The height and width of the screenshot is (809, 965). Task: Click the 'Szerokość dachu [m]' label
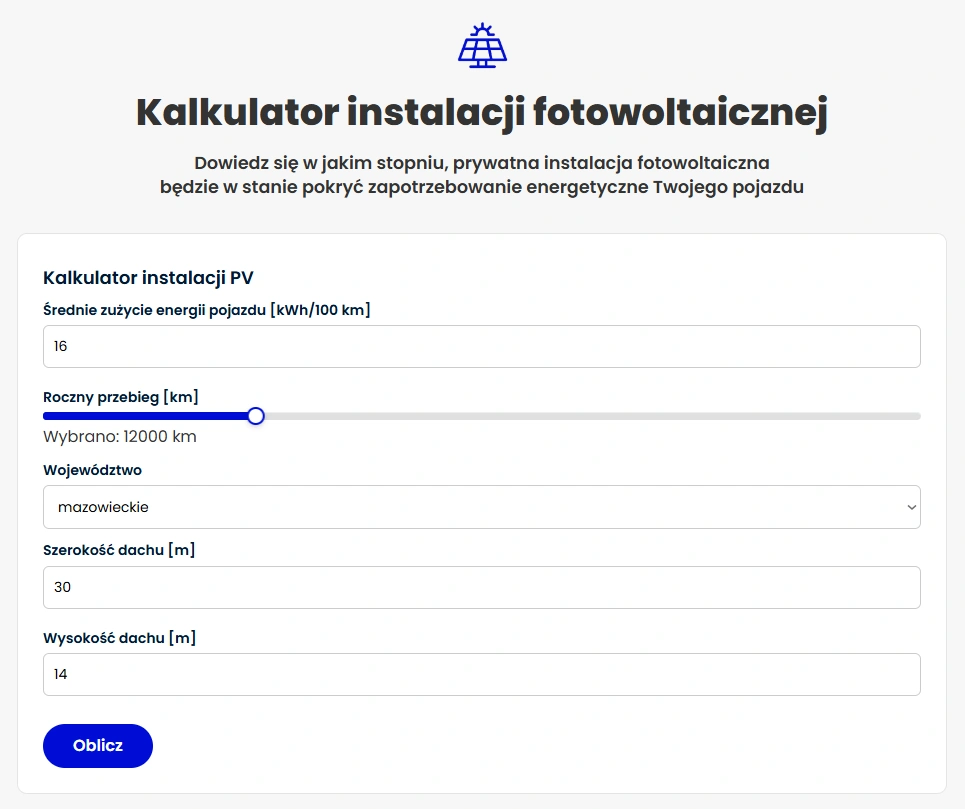pyautogui.click(x=118, y=550)
